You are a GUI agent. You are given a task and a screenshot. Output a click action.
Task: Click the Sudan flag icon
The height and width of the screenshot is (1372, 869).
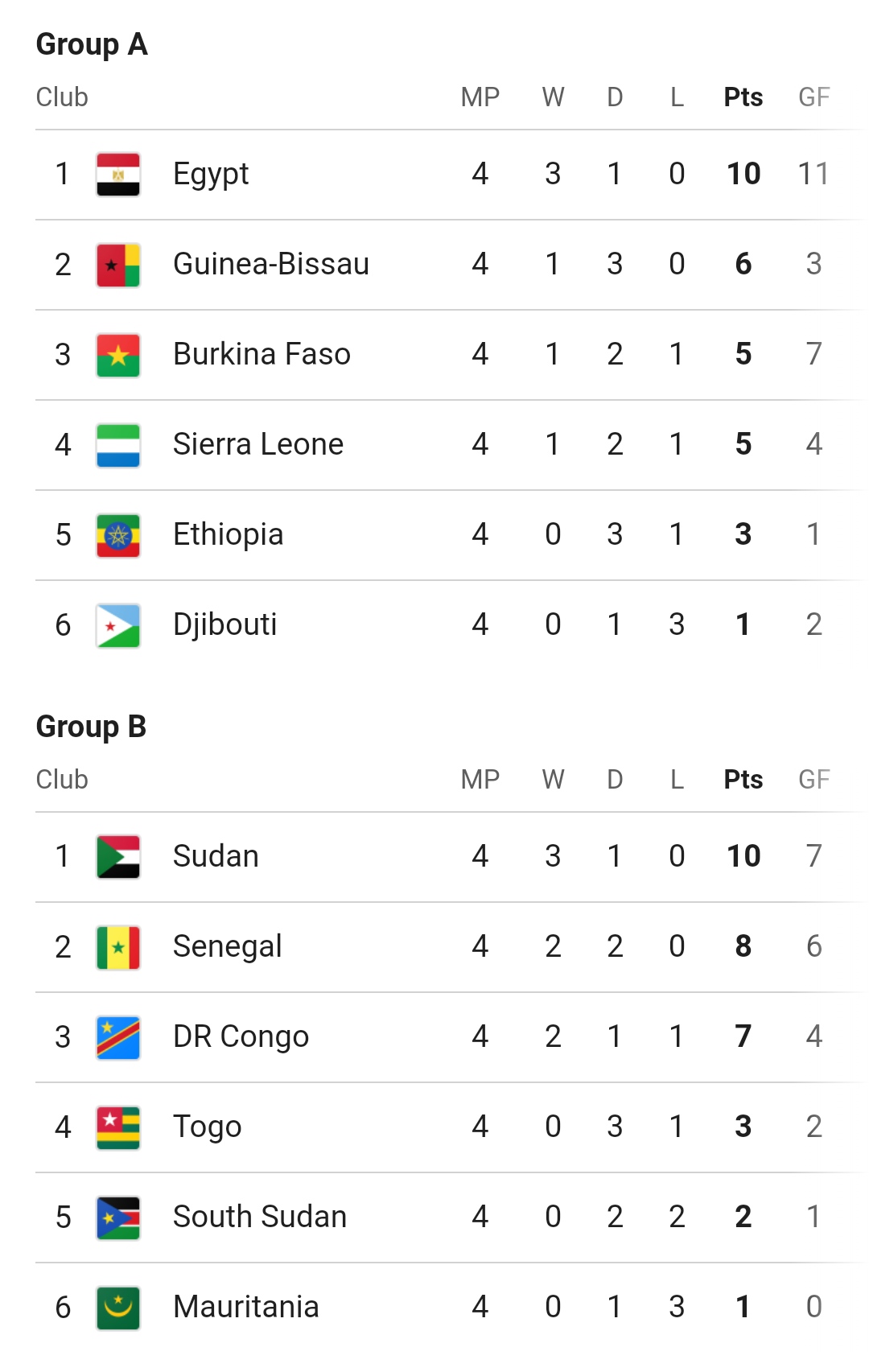pyautogui.click(x=118, y=857)
